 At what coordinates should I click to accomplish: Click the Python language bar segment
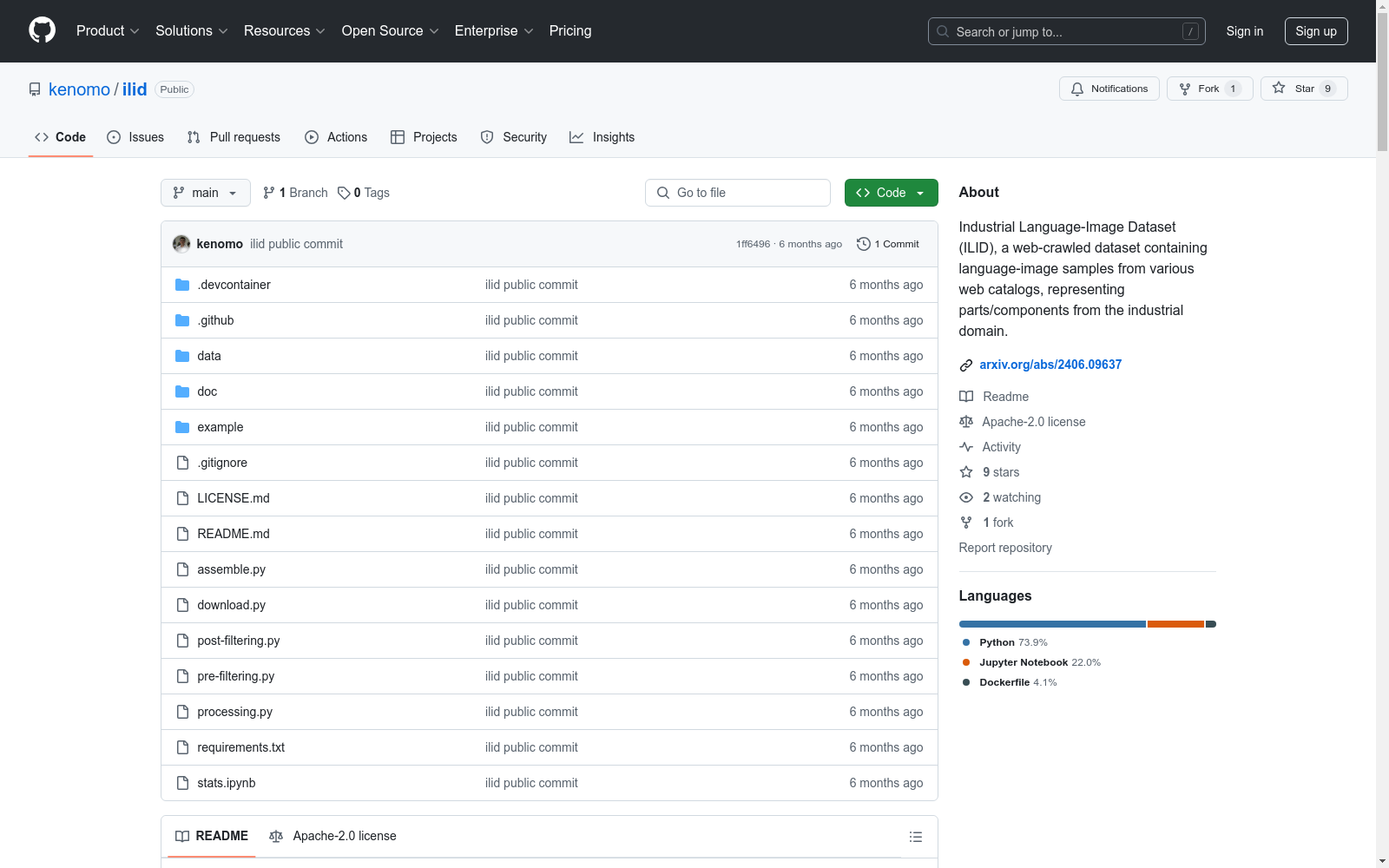tap(1051, 624)
